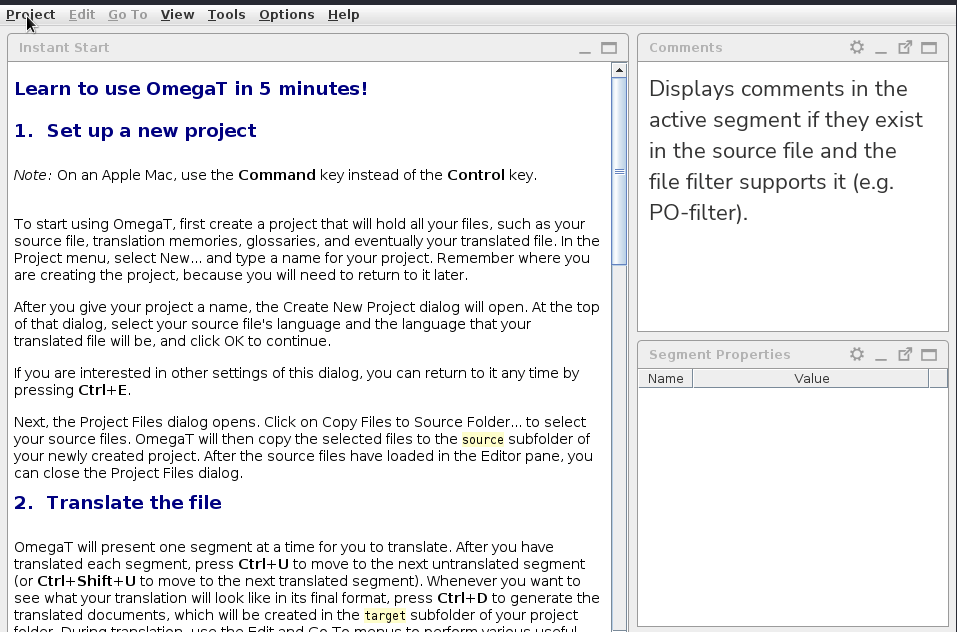The height and width of the screenshot is (632, 957).
Task: Click the Instant Start vertical scrollbar thumb
Action: [619, 171]
